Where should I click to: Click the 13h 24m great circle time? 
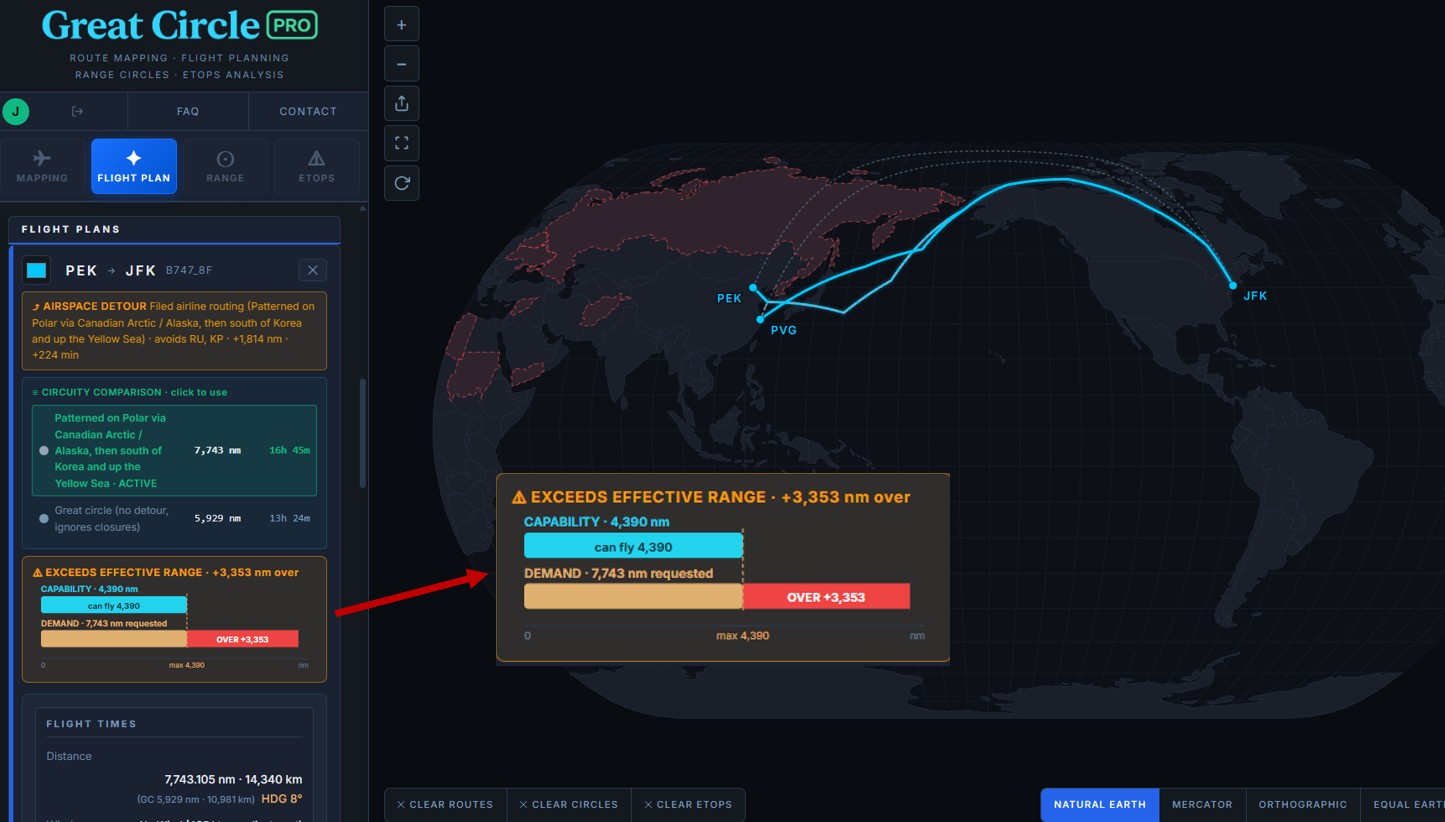pyautogui.click(x=290, y=518)
